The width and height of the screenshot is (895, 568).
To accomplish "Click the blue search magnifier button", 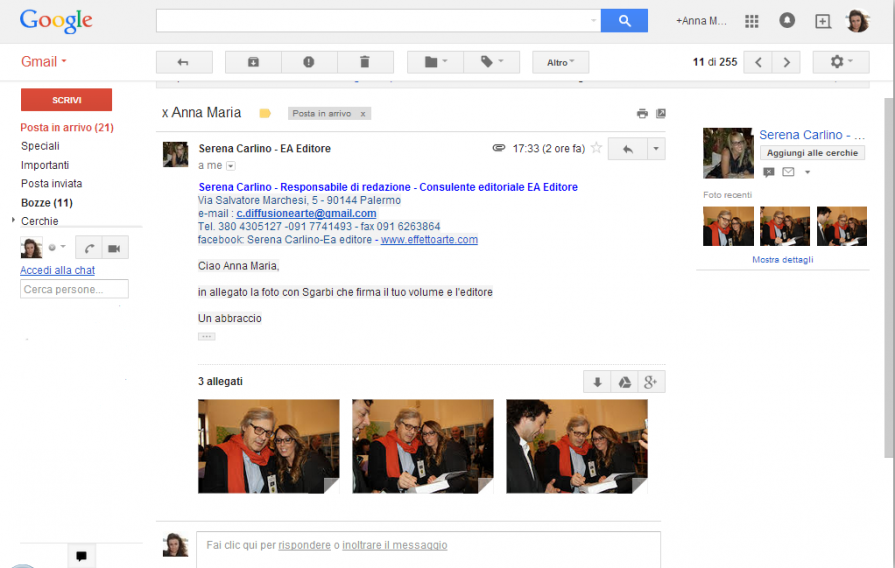I will (624, 21).
